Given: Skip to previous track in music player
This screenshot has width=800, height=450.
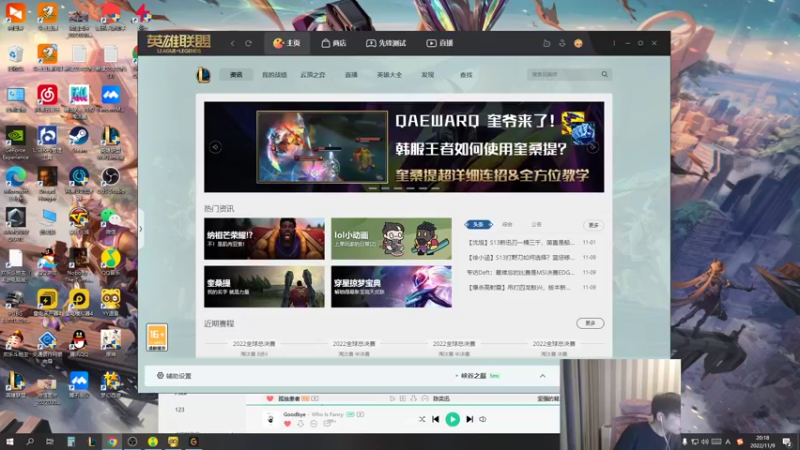Looking at the screenshot, I should coord(436,419).
